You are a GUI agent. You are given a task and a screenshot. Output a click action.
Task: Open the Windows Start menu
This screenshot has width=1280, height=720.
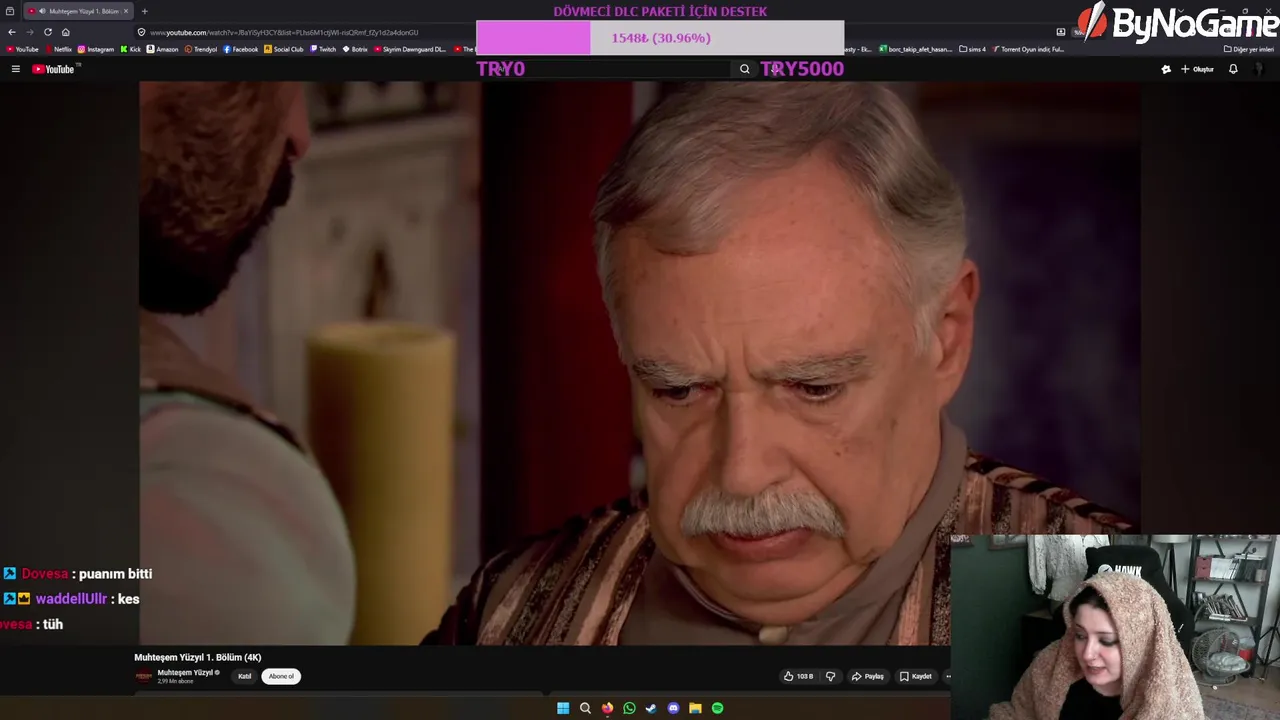pyautogui.click(x=563, y=708)
